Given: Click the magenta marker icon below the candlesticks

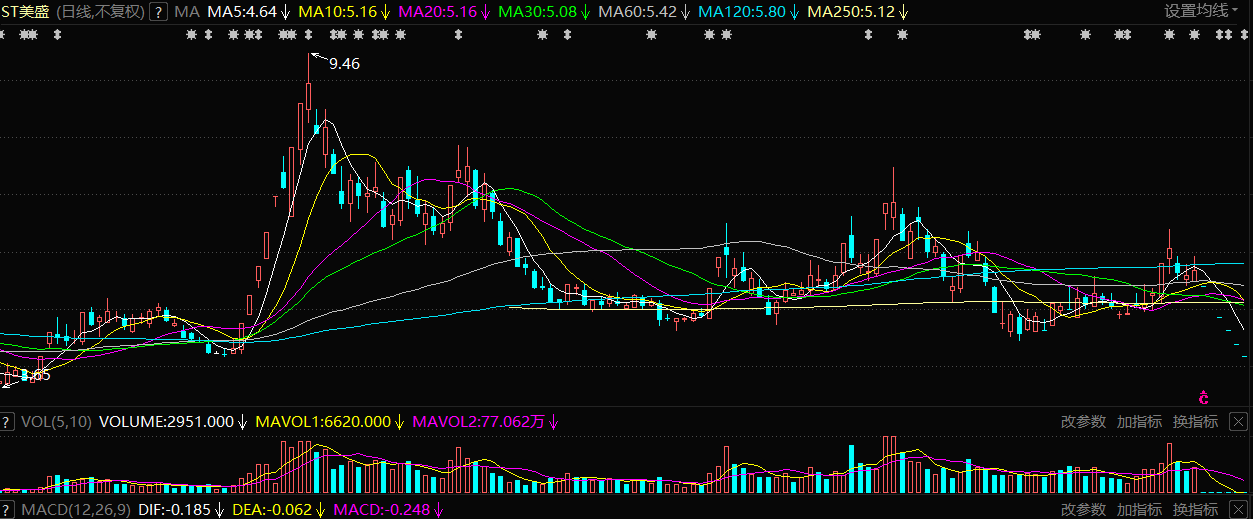Looking at the screenshot, I should [x=1204, y=397].
